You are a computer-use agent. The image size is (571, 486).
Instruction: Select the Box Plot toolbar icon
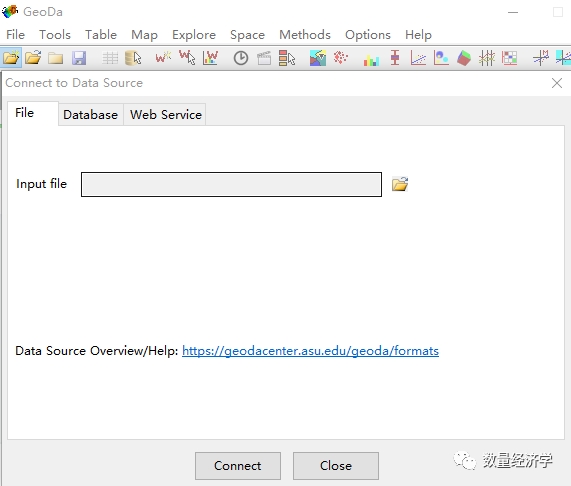pyautogui.click(x=395, y=58)
